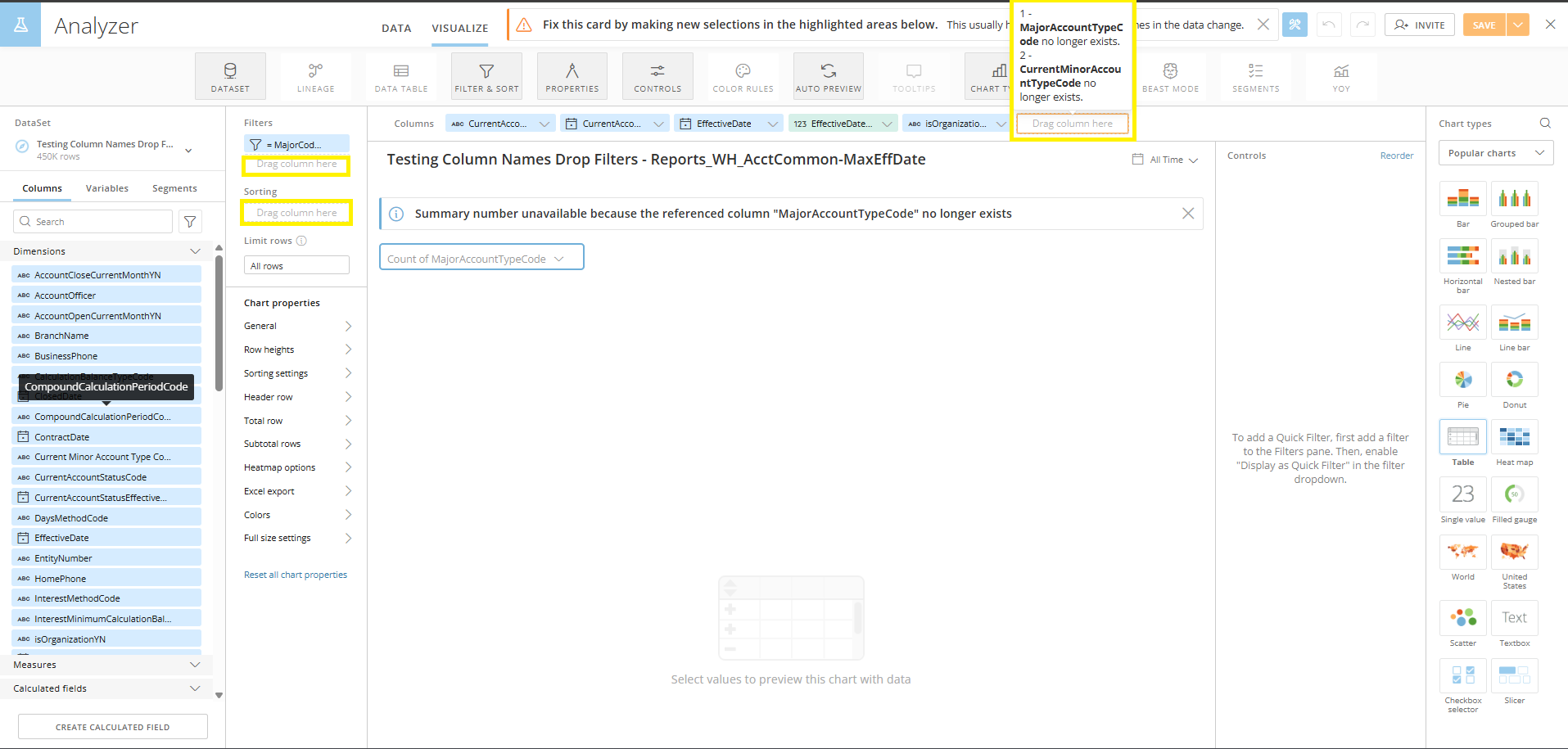Open the YOY toolbar option
Screen dimensions: 1568x749
(x=1341, y=76)
